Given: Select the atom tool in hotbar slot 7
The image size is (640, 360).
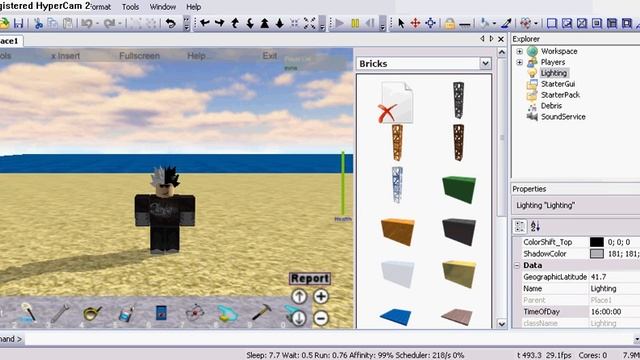Looking at the screenshot, I should coord(195,313).
